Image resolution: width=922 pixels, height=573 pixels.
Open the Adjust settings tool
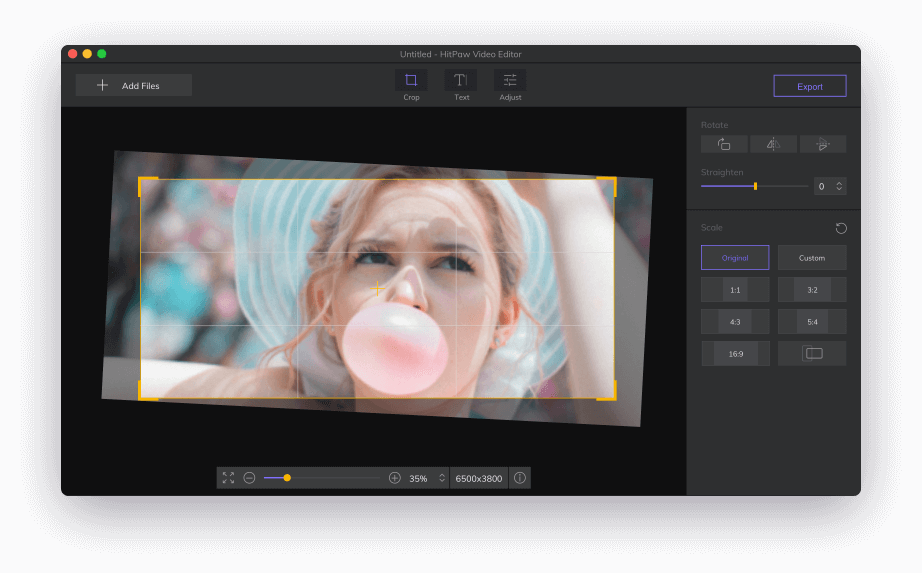(510, 81)
